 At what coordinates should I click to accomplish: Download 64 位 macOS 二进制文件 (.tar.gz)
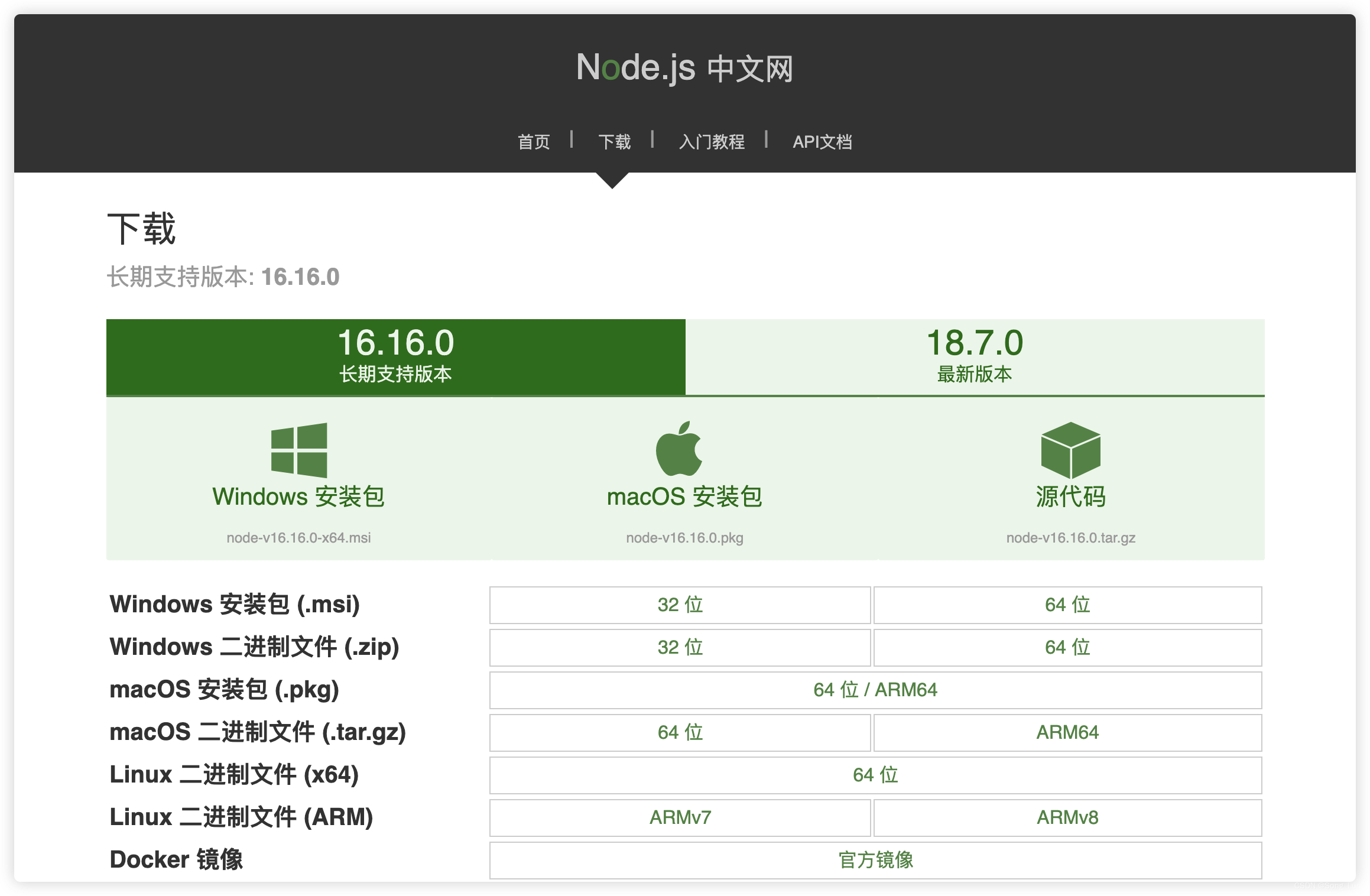pos(680,732)
